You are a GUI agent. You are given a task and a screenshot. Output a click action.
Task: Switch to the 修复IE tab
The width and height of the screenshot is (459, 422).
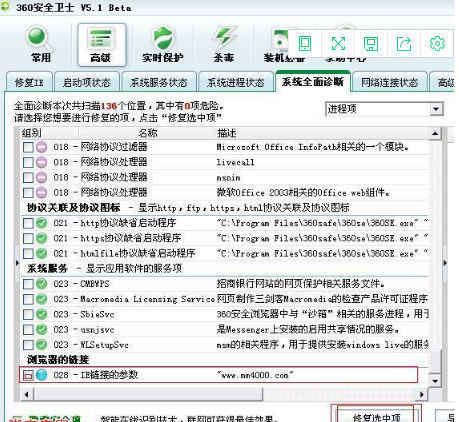pyautogui.click(x=29, y=82)
